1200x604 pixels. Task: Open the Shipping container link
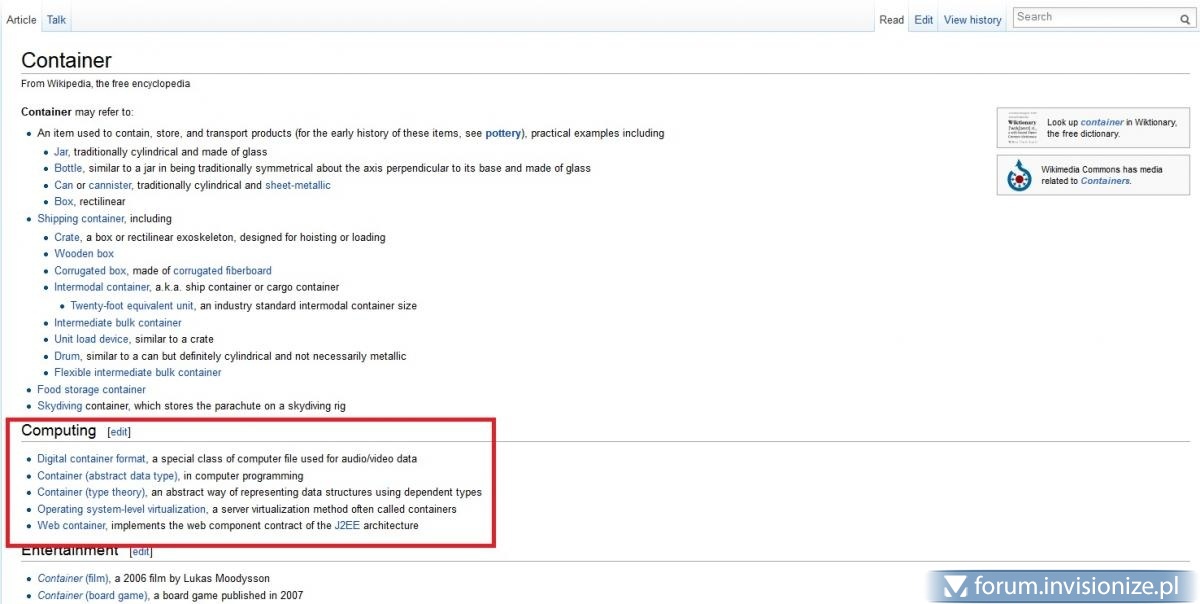pos(81,218)
